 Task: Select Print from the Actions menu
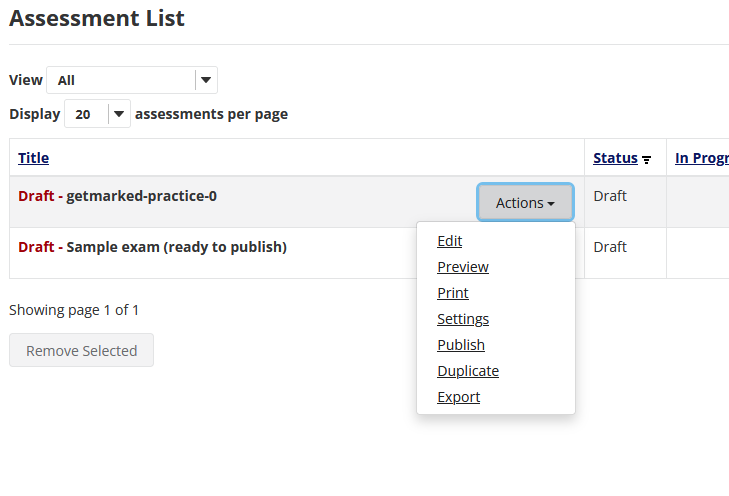pos(453,293)
